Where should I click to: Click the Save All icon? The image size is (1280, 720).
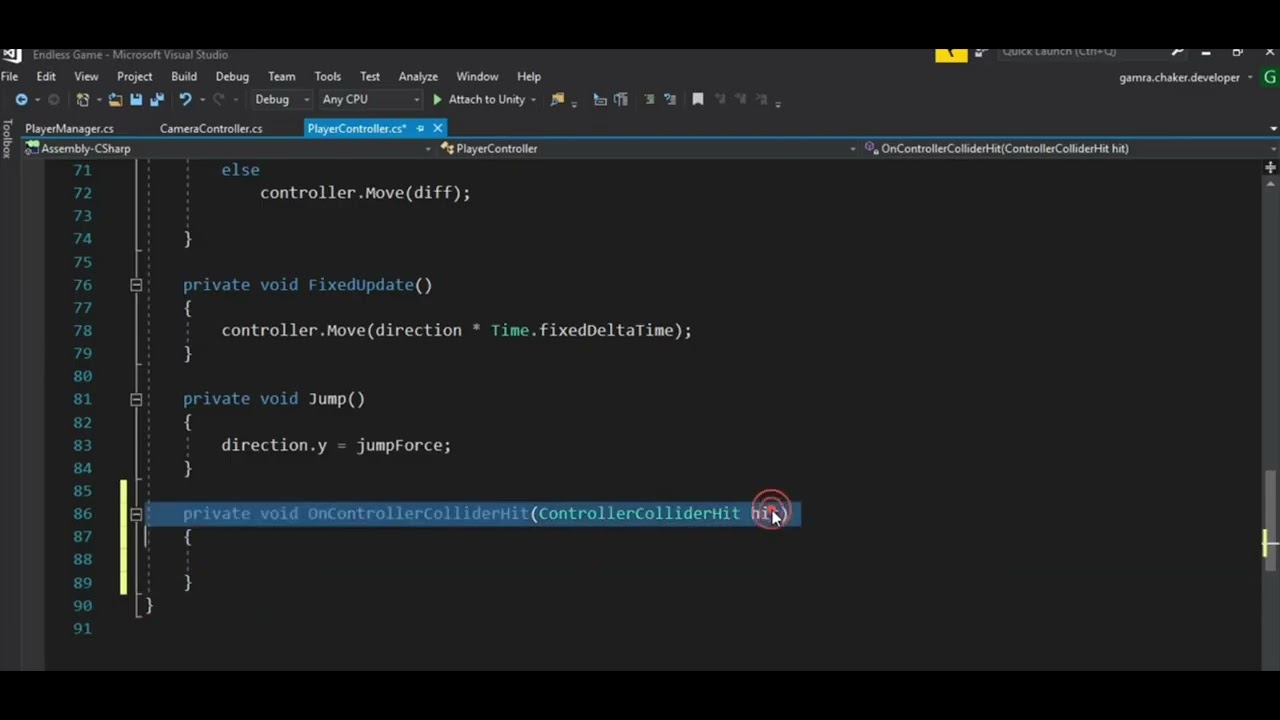[x=157, y=100]
